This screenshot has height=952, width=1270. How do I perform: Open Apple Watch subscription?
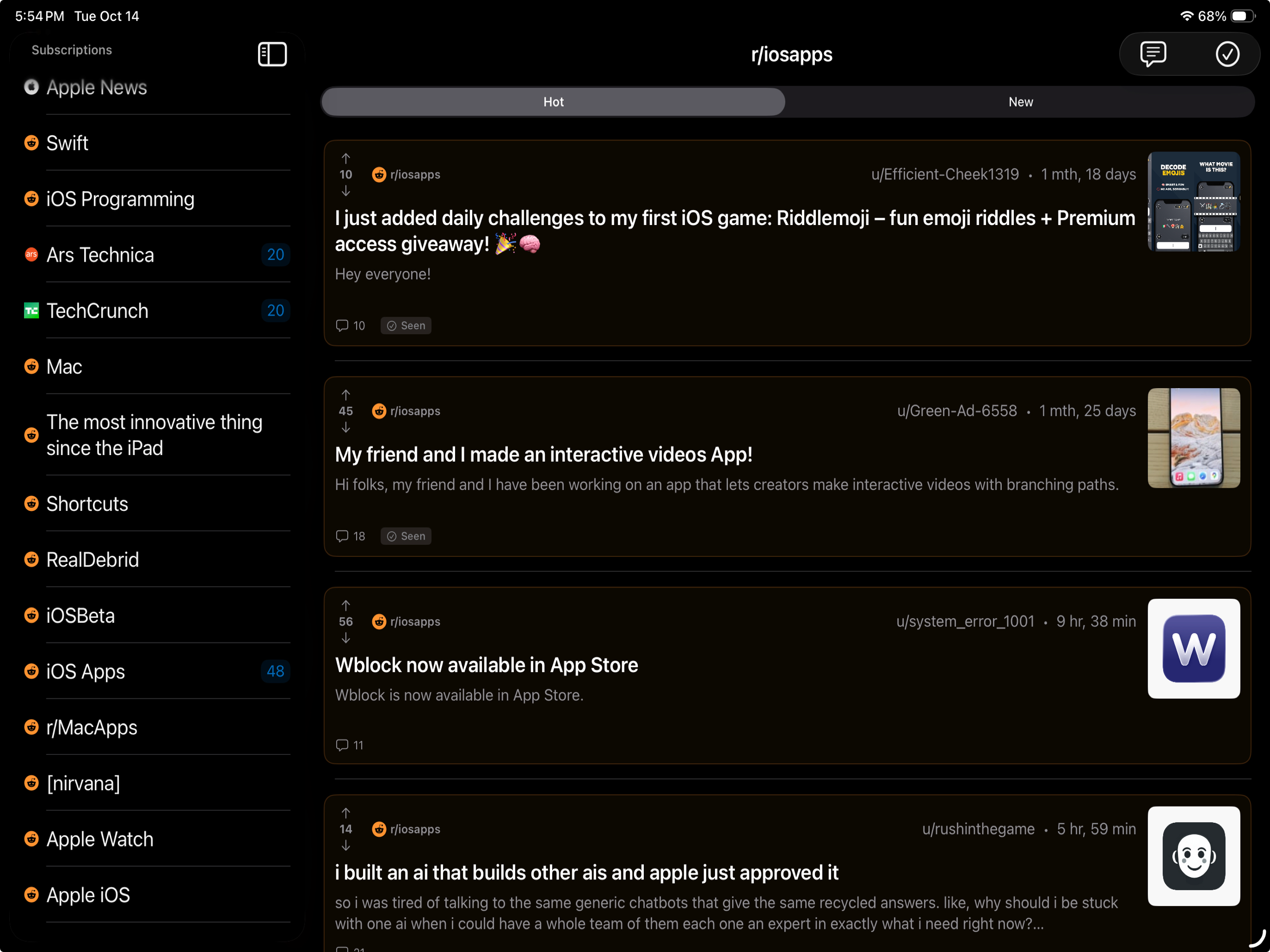coord(156,839)
